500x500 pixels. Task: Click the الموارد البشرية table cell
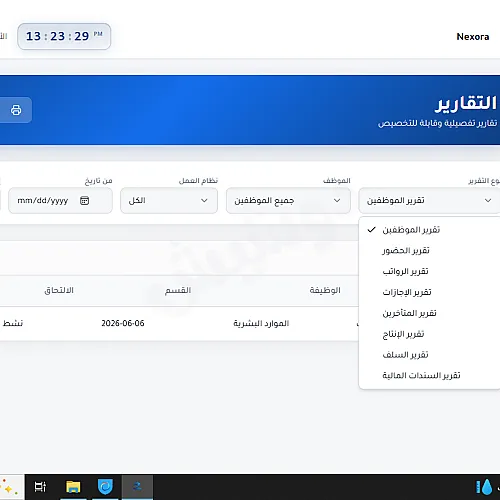pos(261,323)
